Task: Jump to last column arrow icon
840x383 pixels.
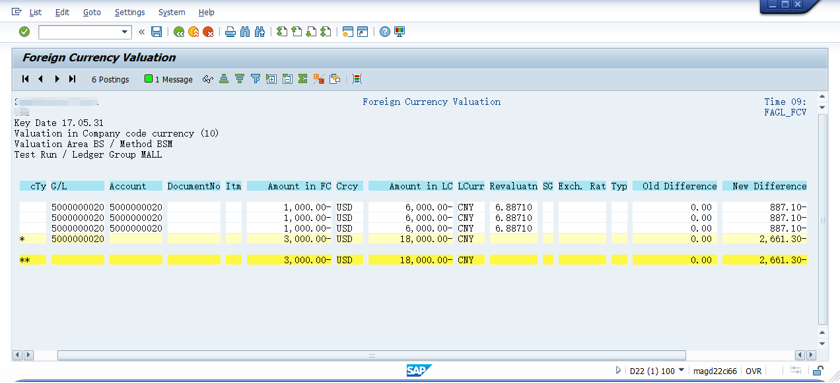Action: coord(72,79)
